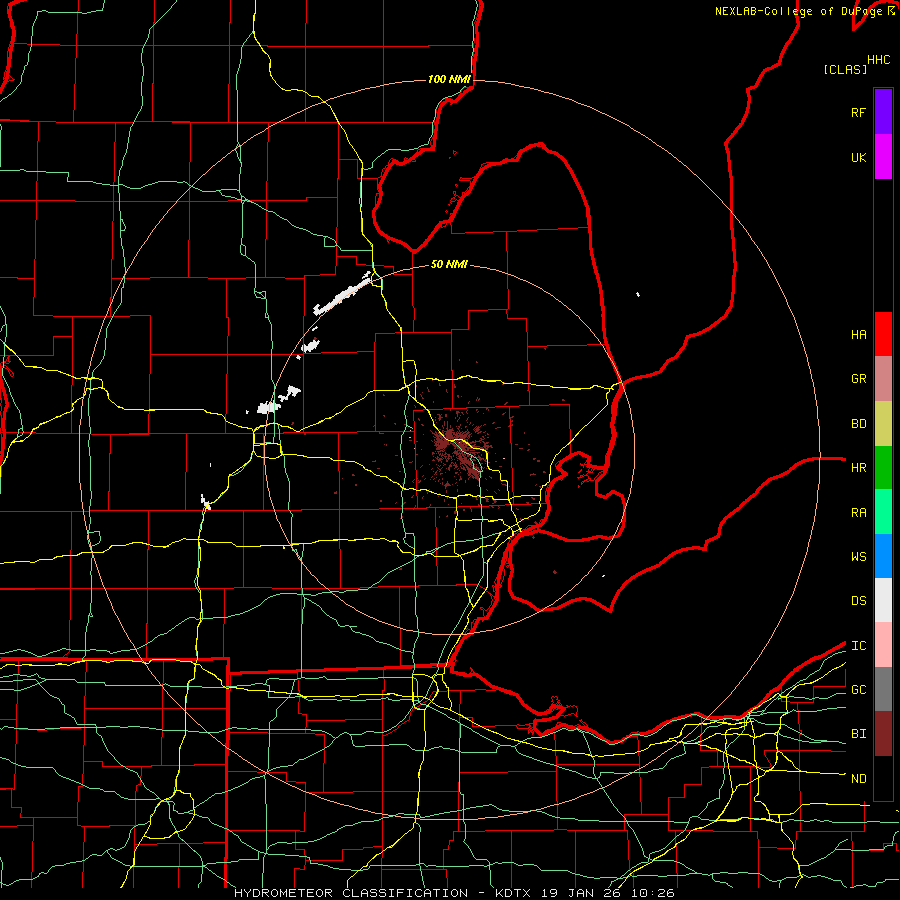
Task: Click the WS legend label
Action: tap(858, 557)
